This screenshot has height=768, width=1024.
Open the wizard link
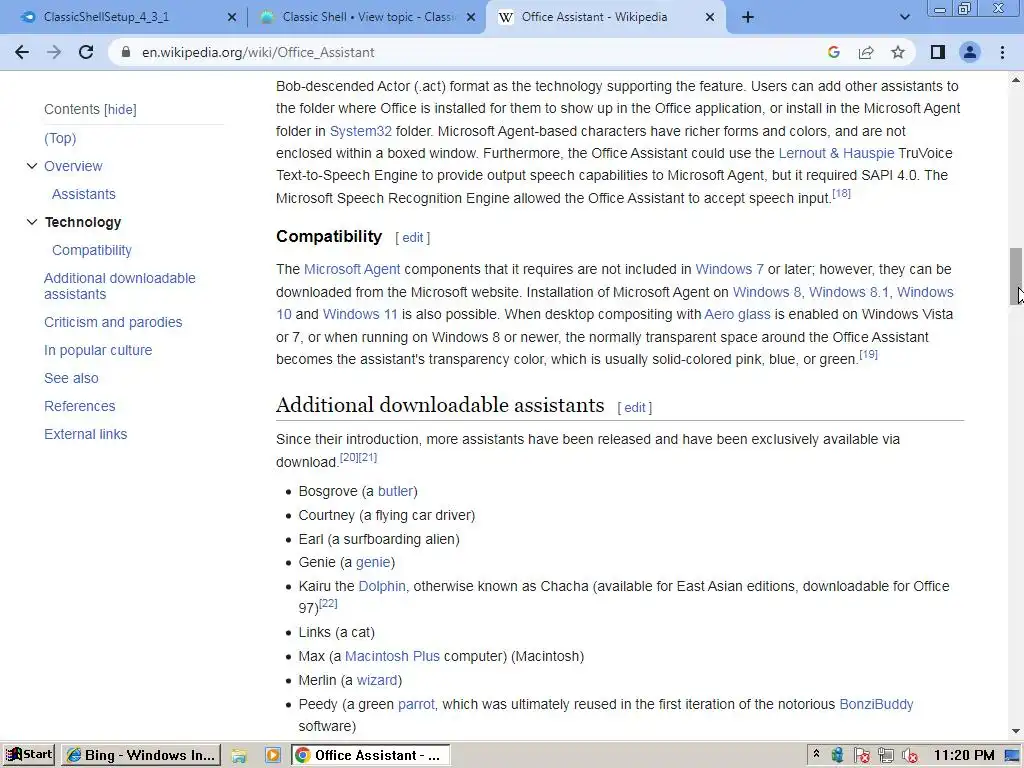click(377, 680)
